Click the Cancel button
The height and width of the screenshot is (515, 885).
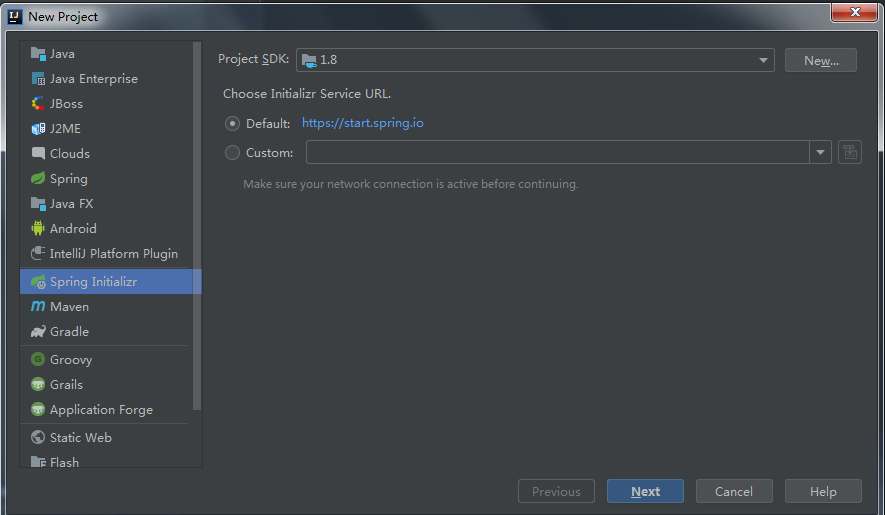(x=734, y=491)
